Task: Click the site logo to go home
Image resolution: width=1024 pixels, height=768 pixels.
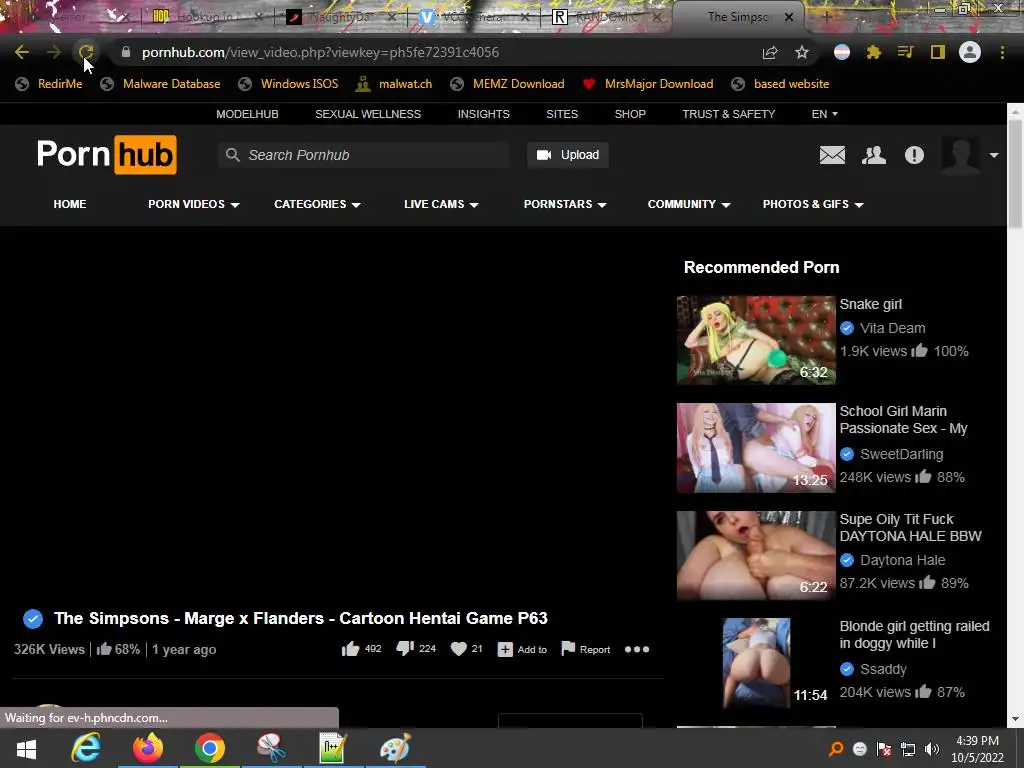Action: click(106, 155)
